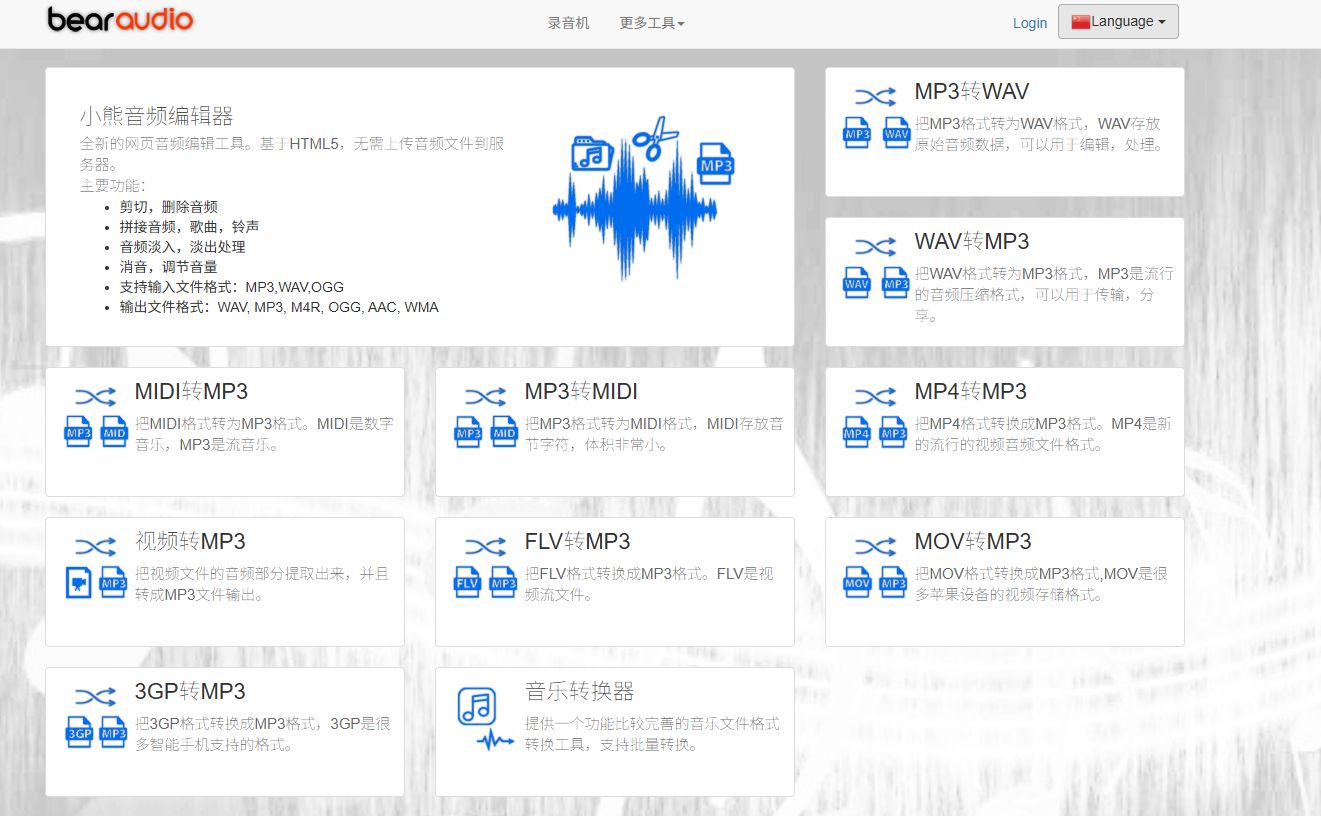Click the shuffle arrows icon in MP3转WAV card
Viewport: 1321px width, 816px height.
876,97
